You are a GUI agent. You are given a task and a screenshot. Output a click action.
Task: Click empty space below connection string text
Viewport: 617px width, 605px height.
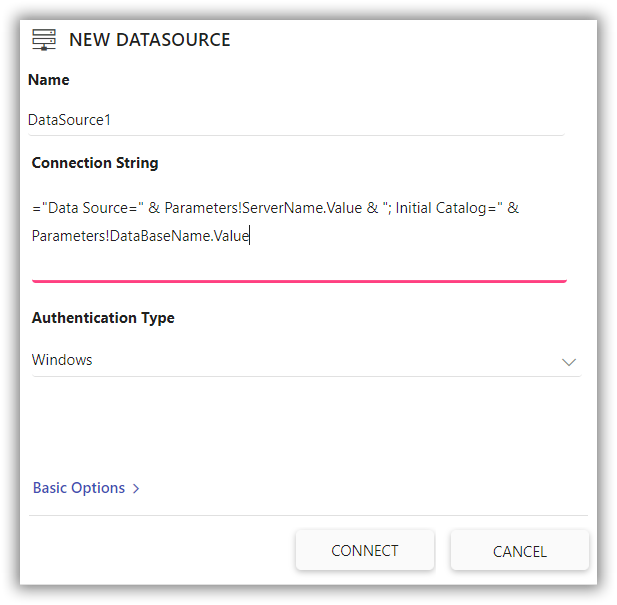[300, 262]
